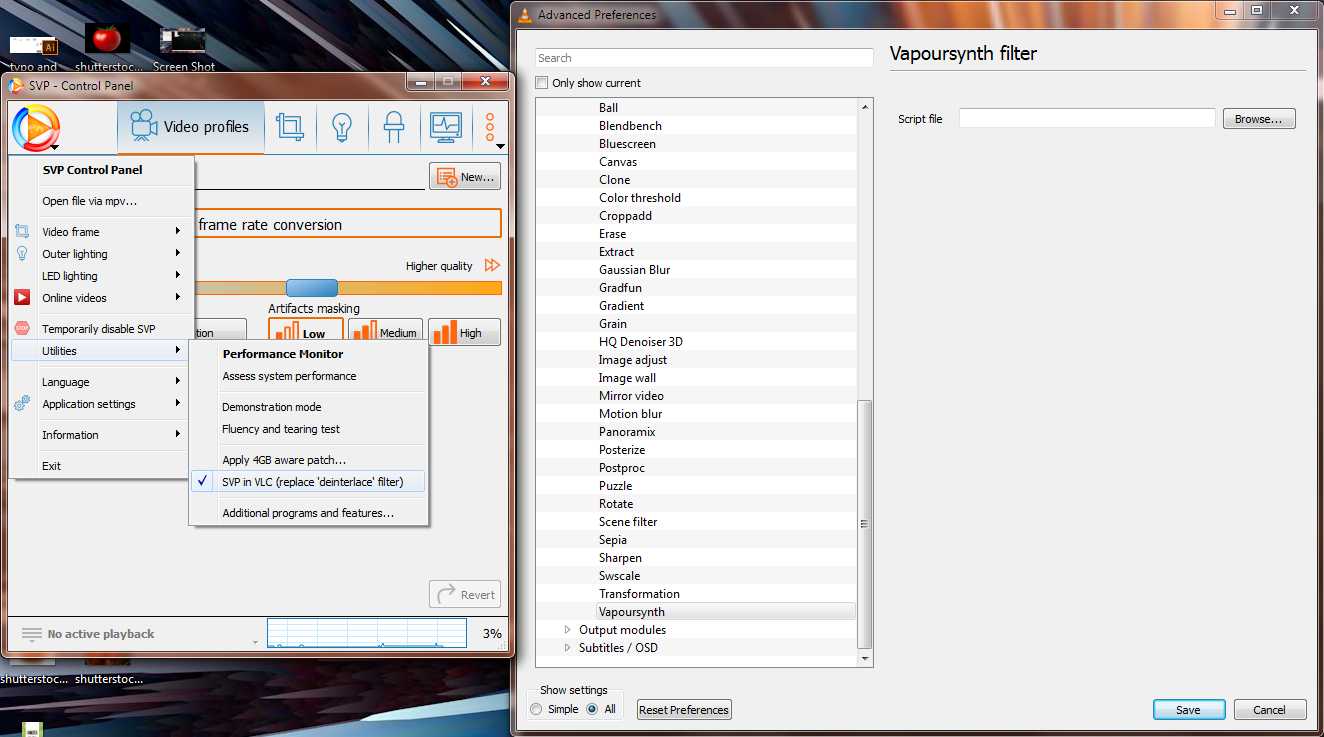
Task: Click the Higher quality double-arrow icon
Action: pyautogui.click(x=491, y=266)
